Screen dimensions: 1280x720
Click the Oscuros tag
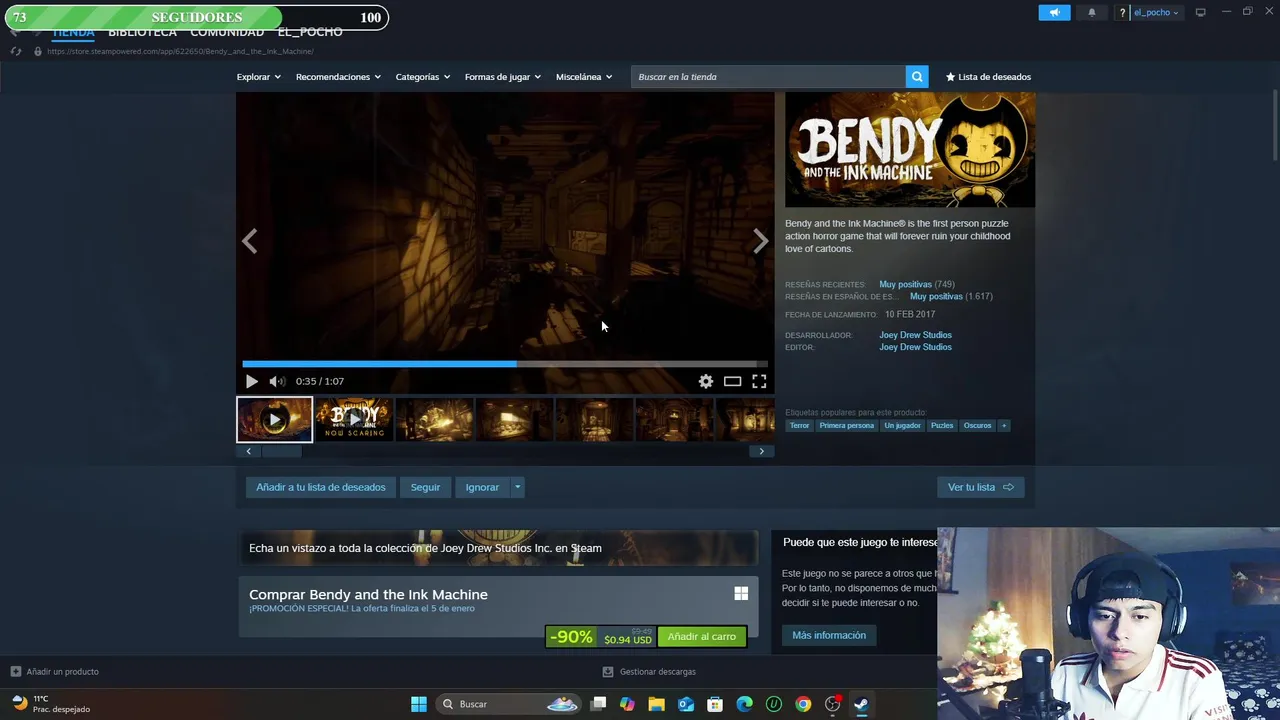click(977, 425)
